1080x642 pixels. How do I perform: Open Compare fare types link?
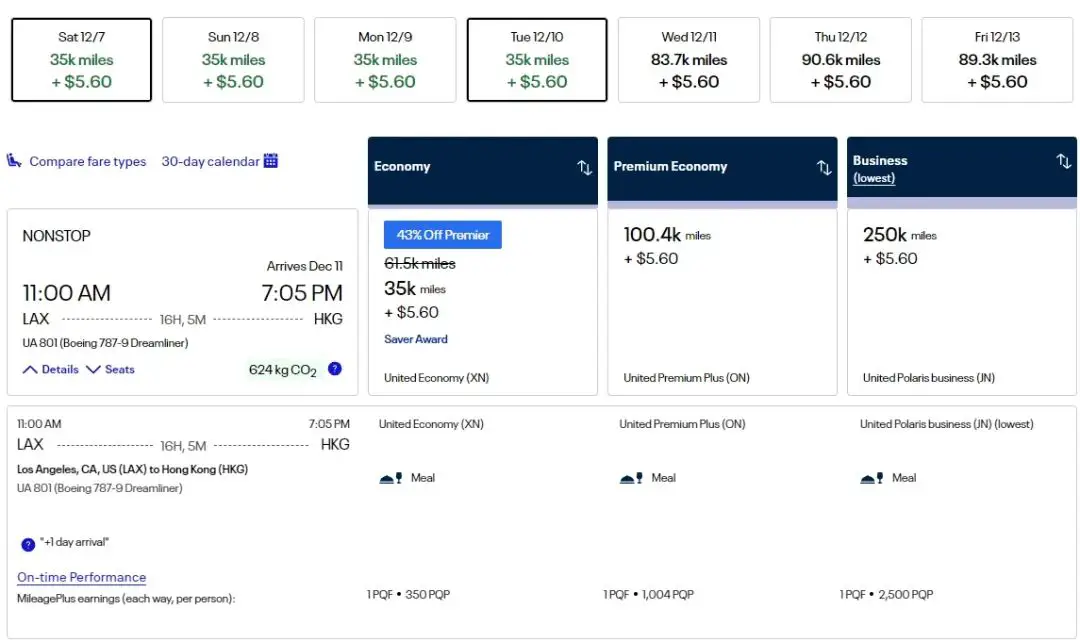87,161
